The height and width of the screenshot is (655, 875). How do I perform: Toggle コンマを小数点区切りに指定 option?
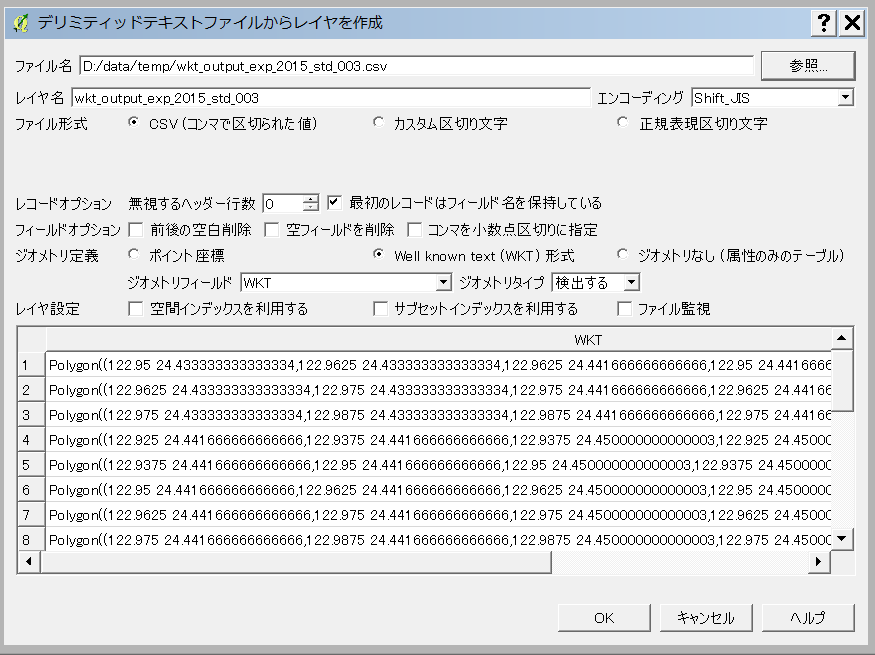pyautogui.click(x=417, y=229)
